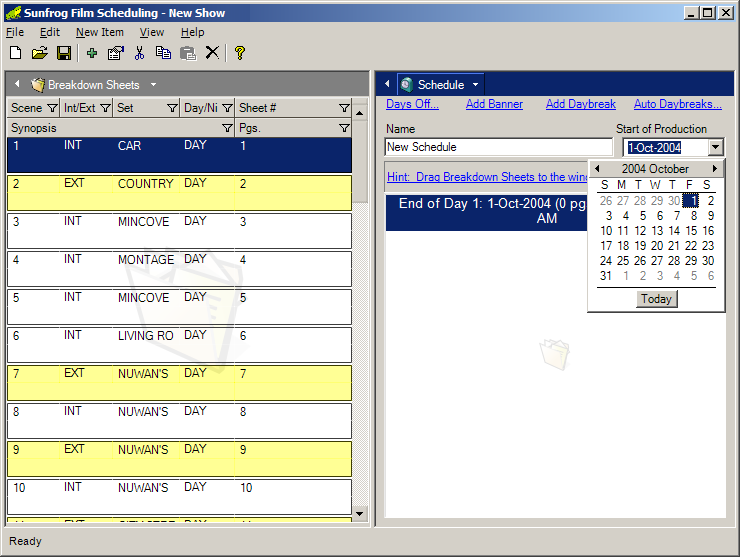
Task: Click the New file toolbar icon
Action: (16, 52)
